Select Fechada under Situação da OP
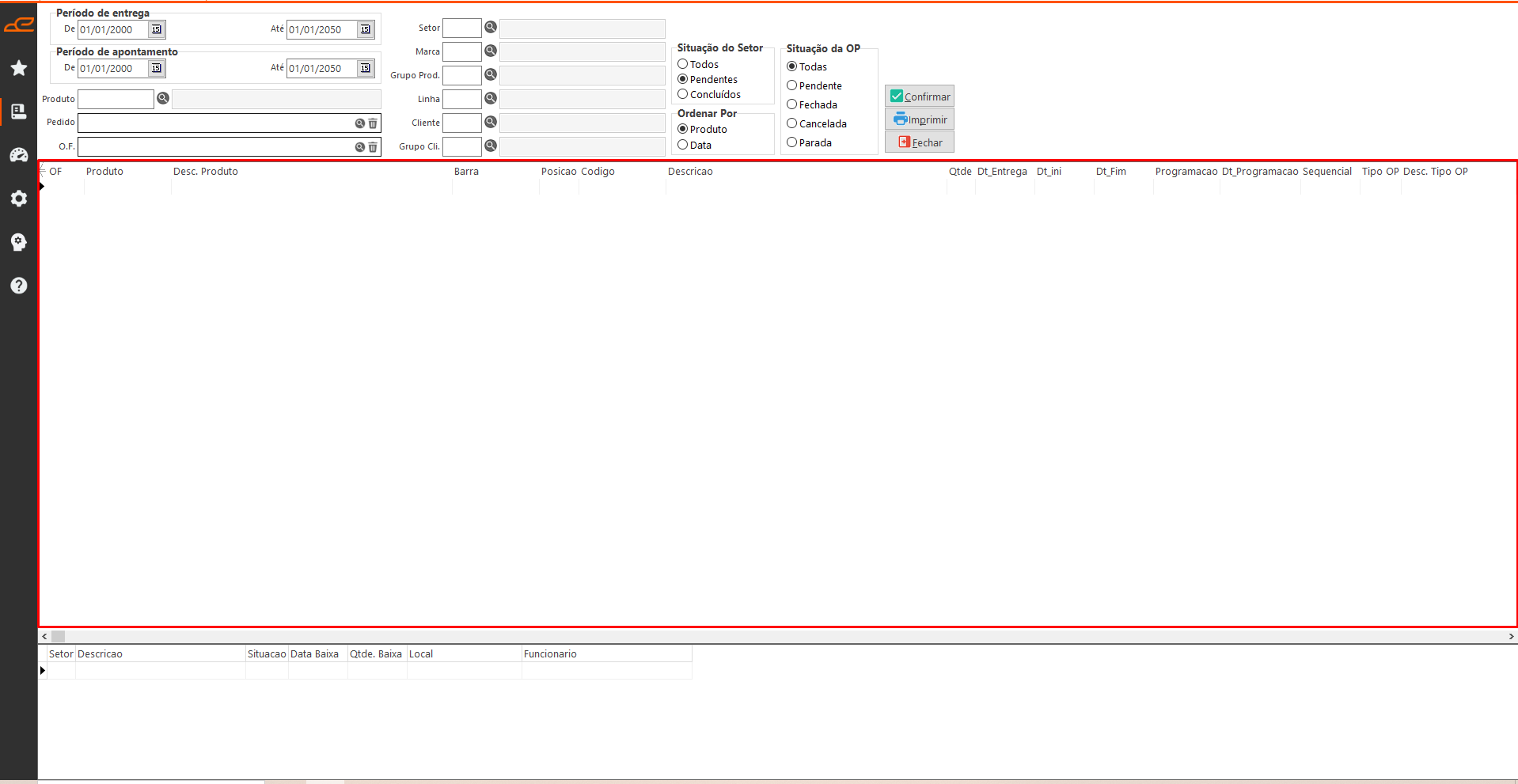1518x784 pixels. coord(792,104)
